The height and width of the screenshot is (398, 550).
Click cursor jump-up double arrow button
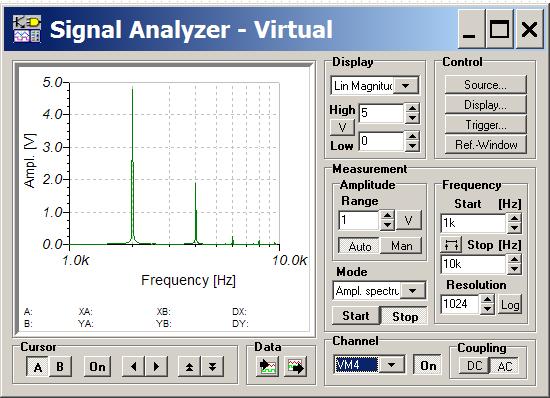click(189, 366)
